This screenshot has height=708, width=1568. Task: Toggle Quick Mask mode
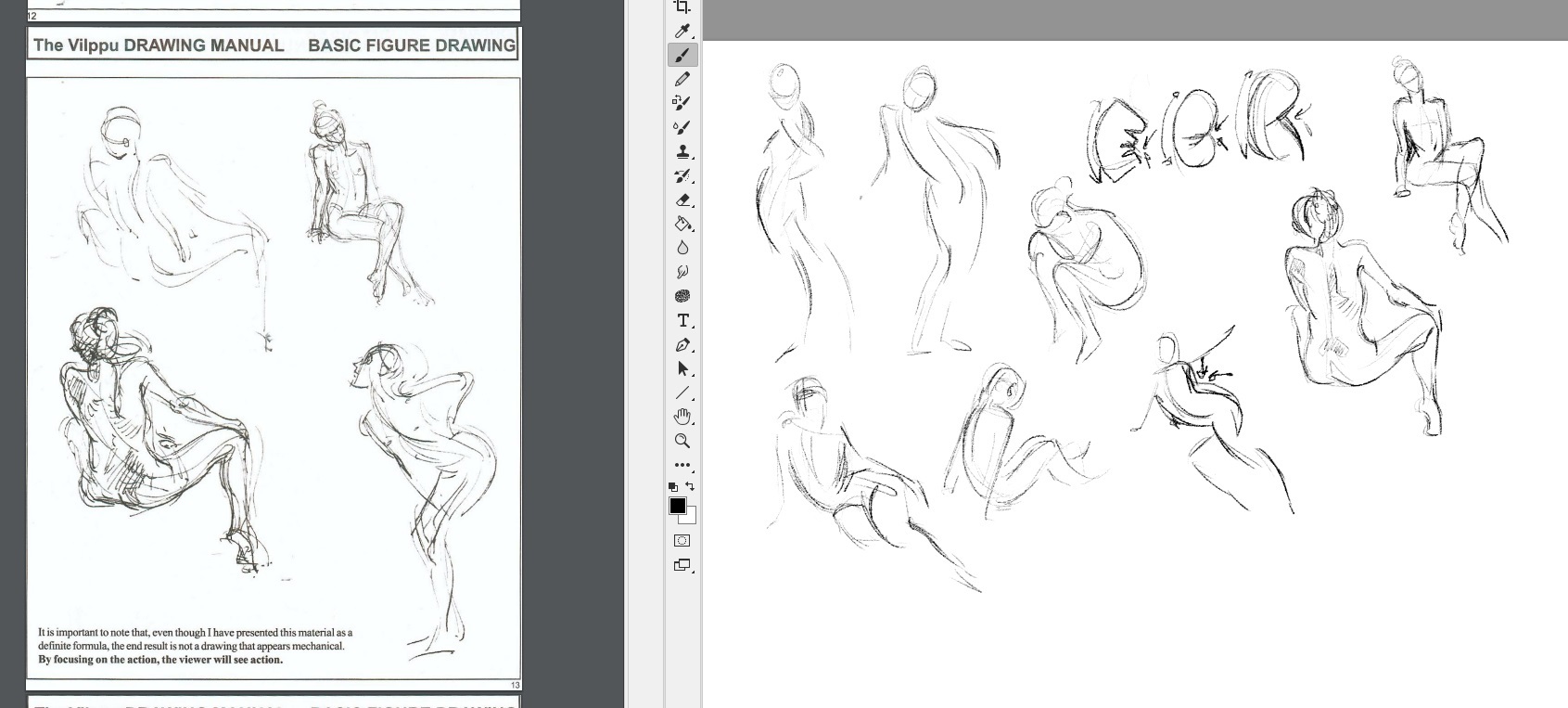(682, 541)
